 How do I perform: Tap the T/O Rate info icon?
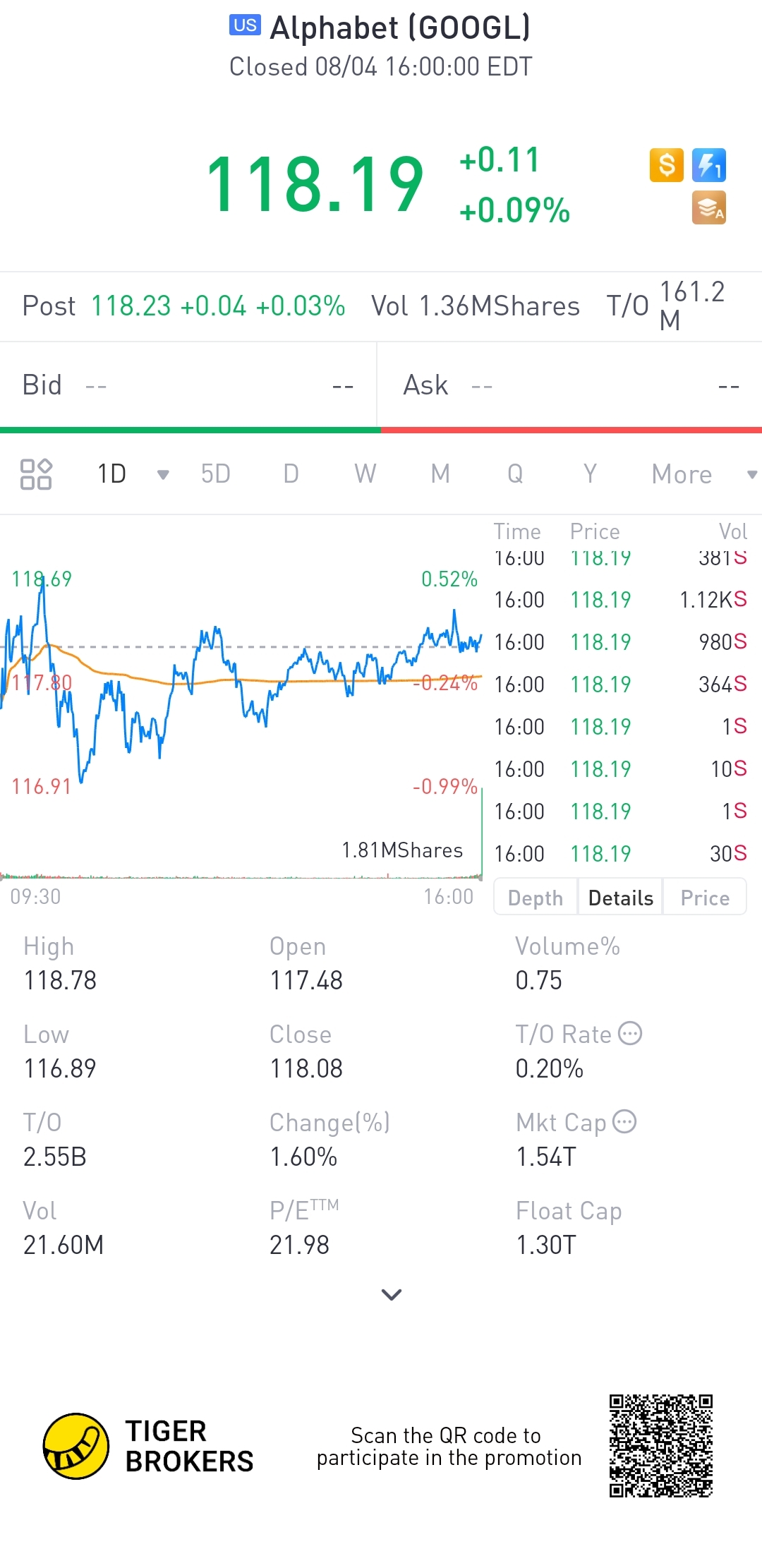pyautogui.click(x=630, y=1033)
